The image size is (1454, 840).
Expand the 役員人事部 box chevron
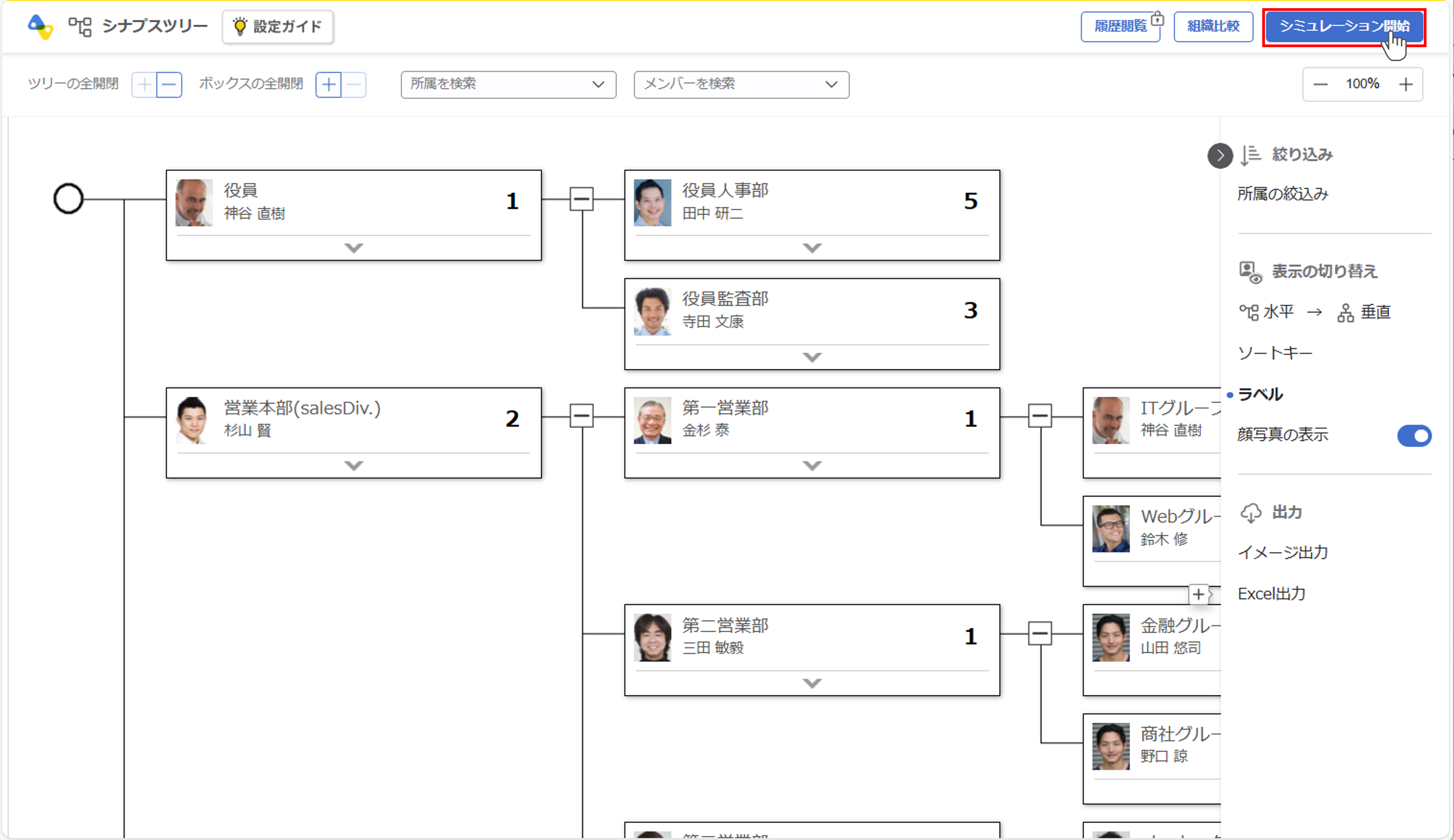click(x=812, y=248)
